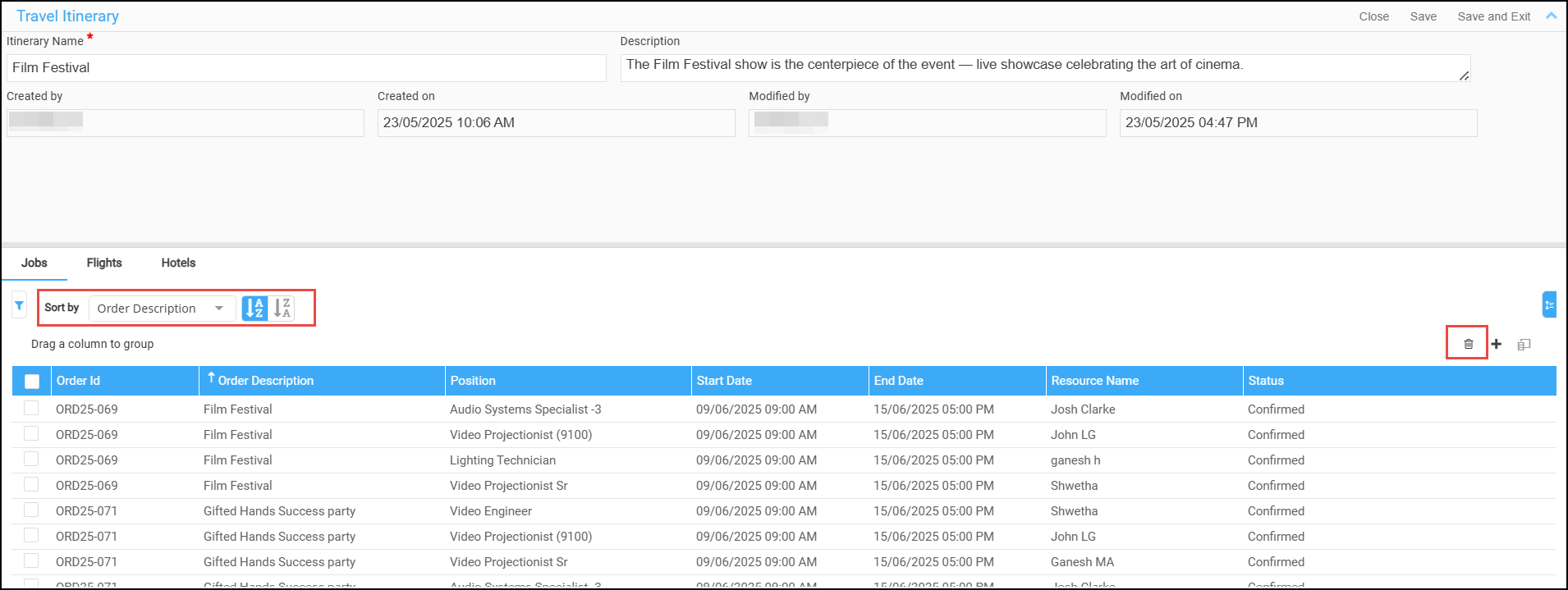Sort by the Order Description column header
This screenshot has width=1568, height=590.
click(x=265, y=381)
